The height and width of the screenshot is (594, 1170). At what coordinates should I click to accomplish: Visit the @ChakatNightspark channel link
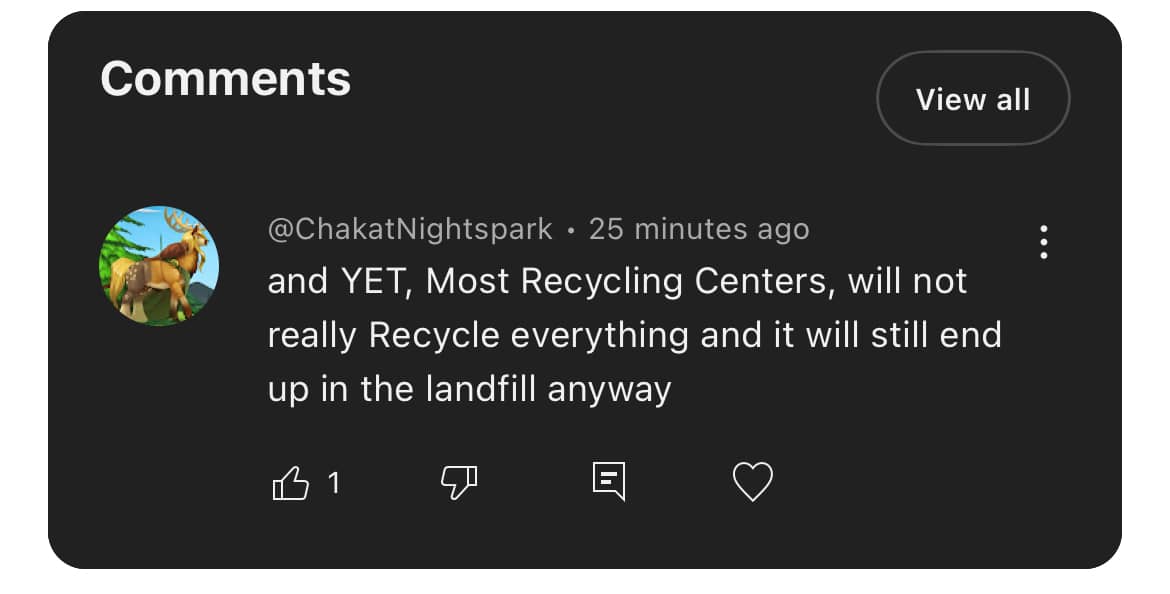pos(410,229)
